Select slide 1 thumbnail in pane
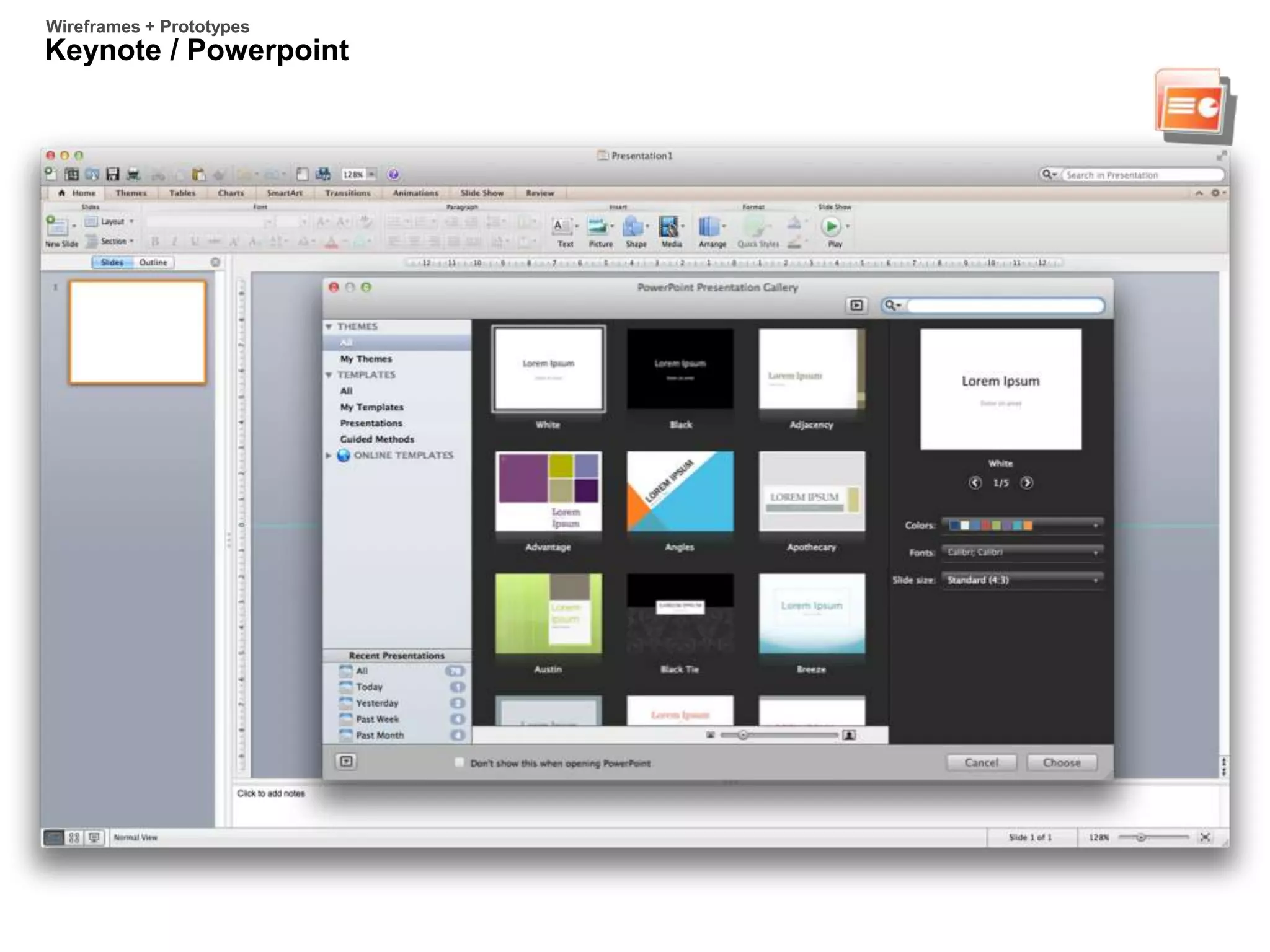This screenshot has width=1270, height=952. (138, 332)
